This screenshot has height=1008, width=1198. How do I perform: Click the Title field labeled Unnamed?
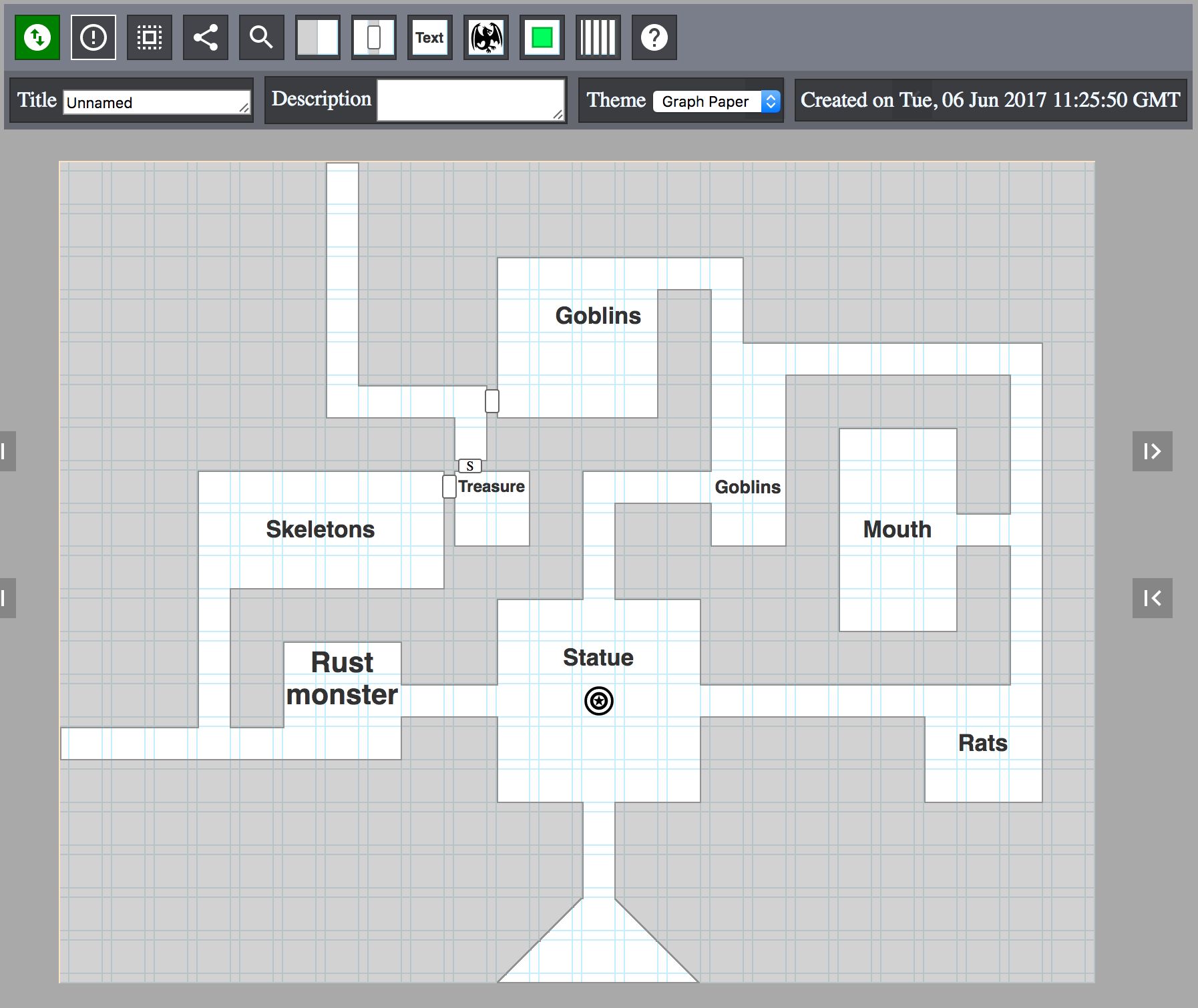[x=157, y=101]
